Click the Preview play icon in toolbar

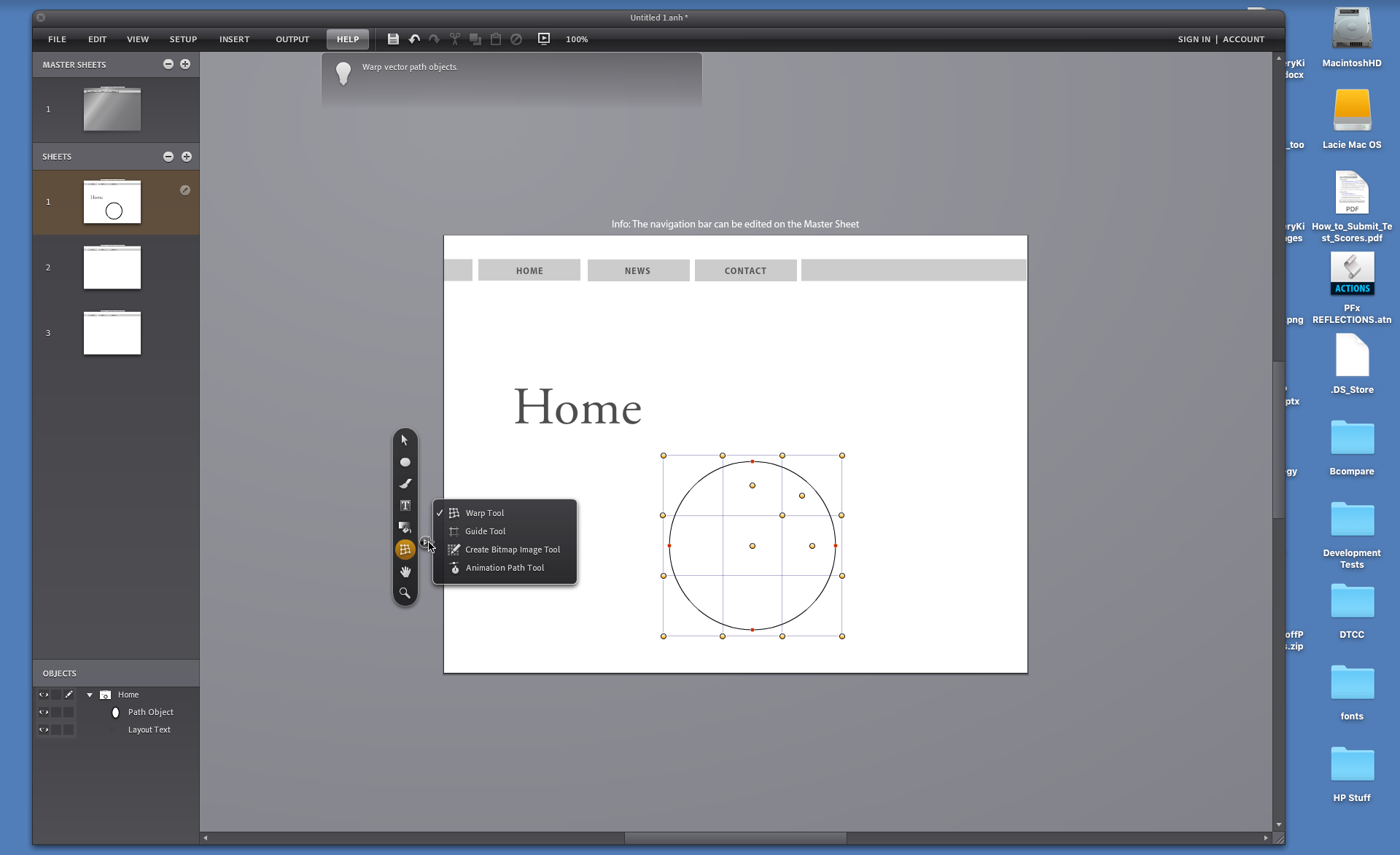pyautogui.click(x=544, y=39)
